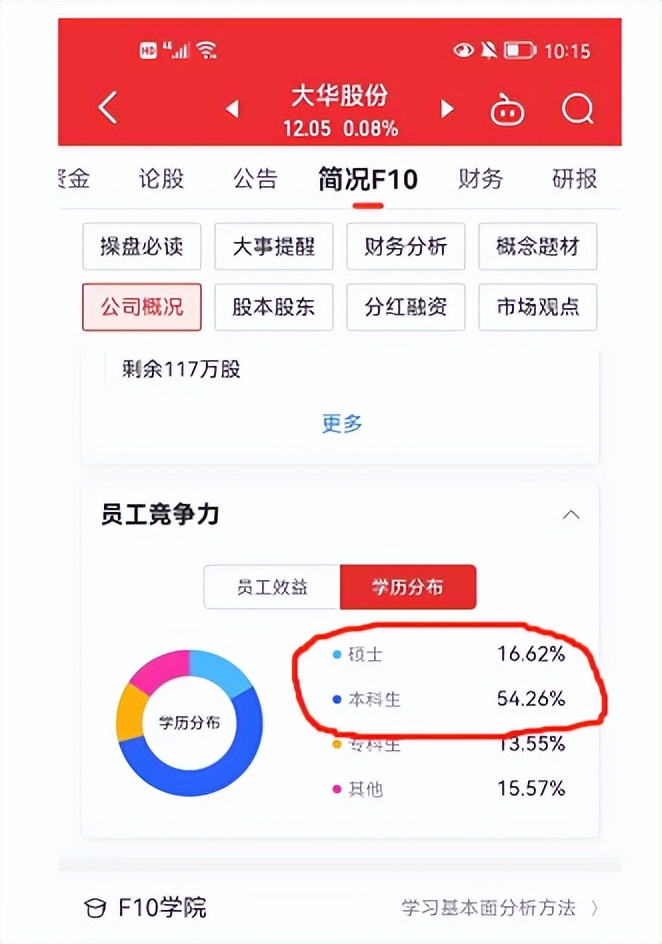Collapse the 员工竞争力 section
Screen dimensions: 662x944
click(x=570, y=514)
